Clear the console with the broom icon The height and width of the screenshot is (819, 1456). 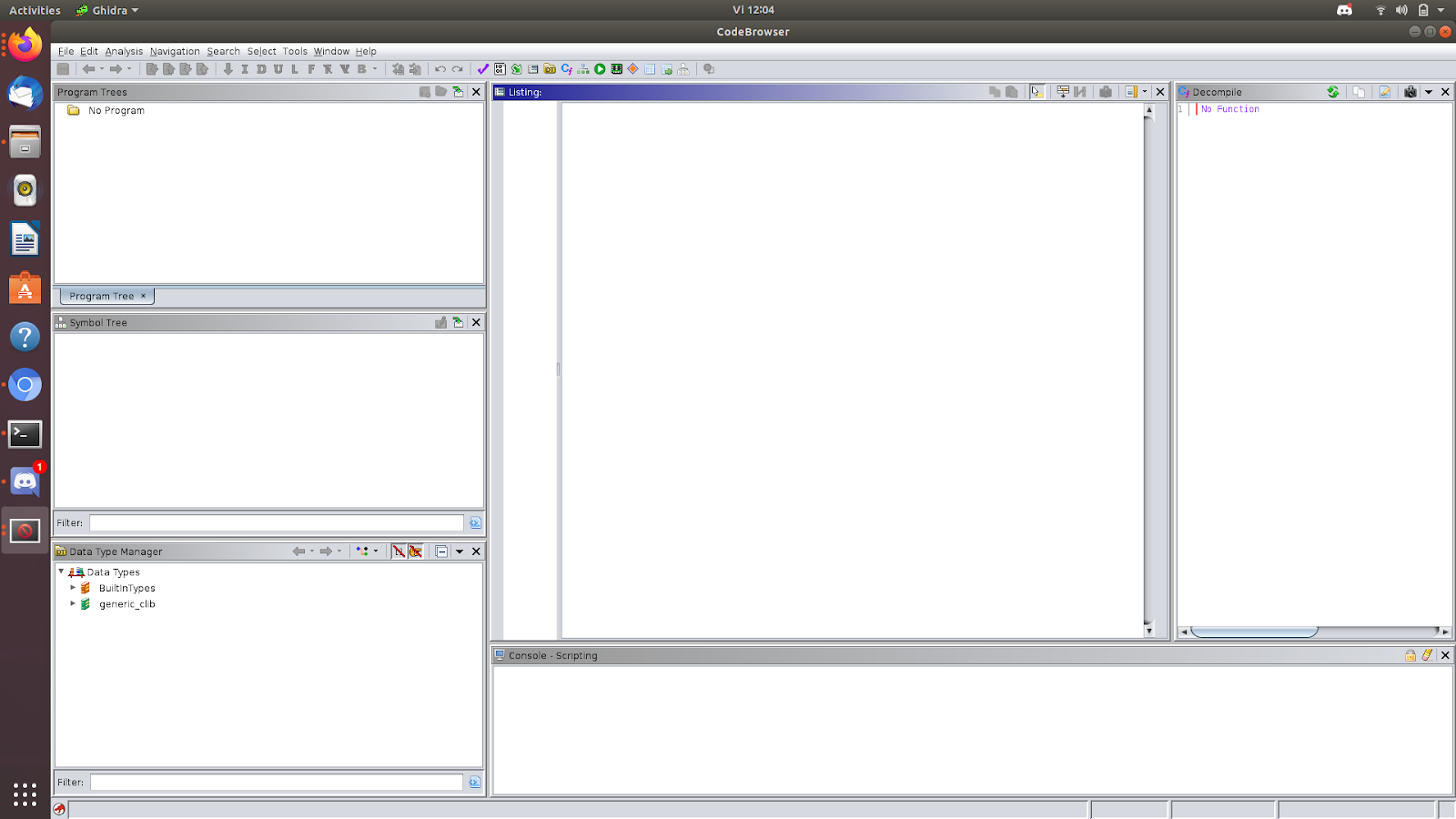coord(1428,655)
